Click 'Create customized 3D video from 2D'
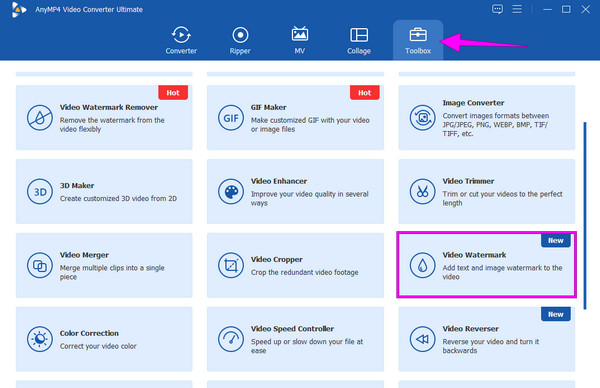The width and height of the screenshot is (600, 388). [x=118, y=199]
